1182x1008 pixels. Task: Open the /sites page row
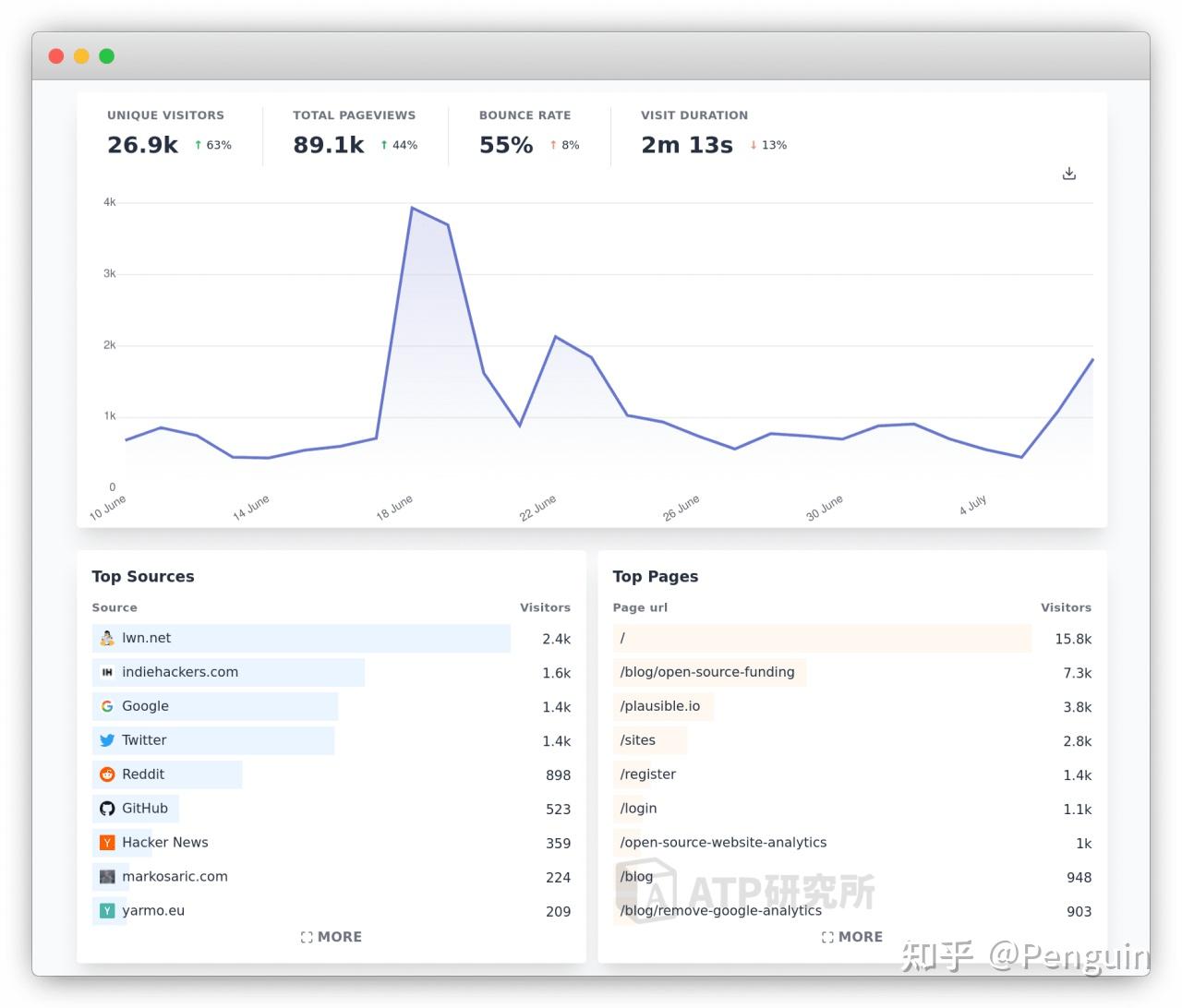[852, 740]
